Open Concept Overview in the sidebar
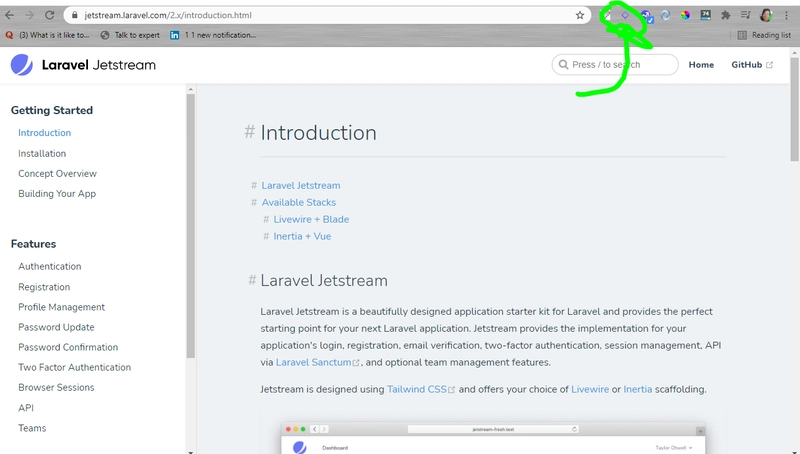 57,173
